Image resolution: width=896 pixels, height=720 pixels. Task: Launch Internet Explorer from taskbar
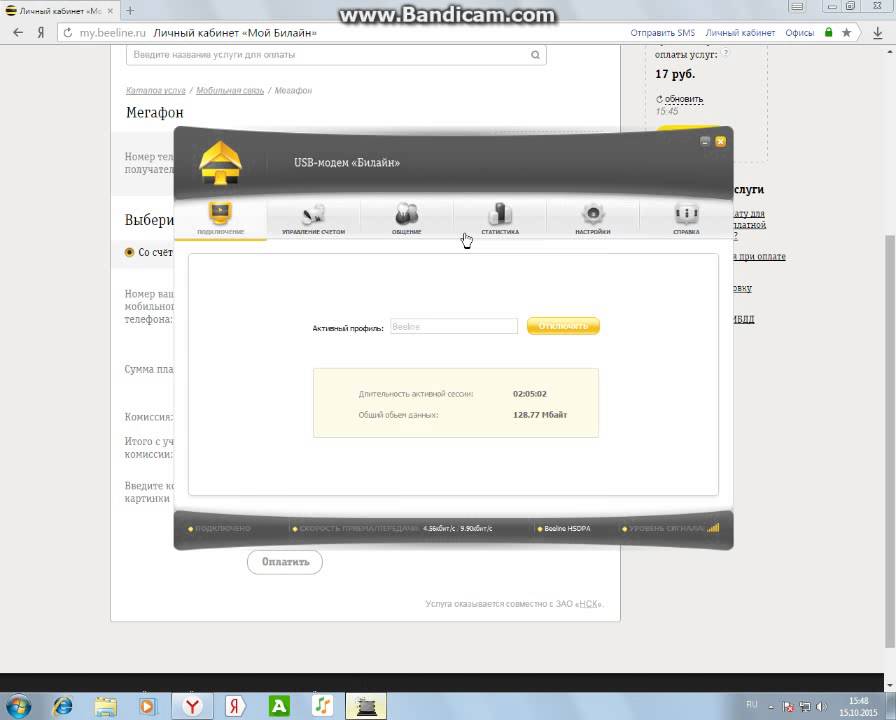tap(63, 706)
